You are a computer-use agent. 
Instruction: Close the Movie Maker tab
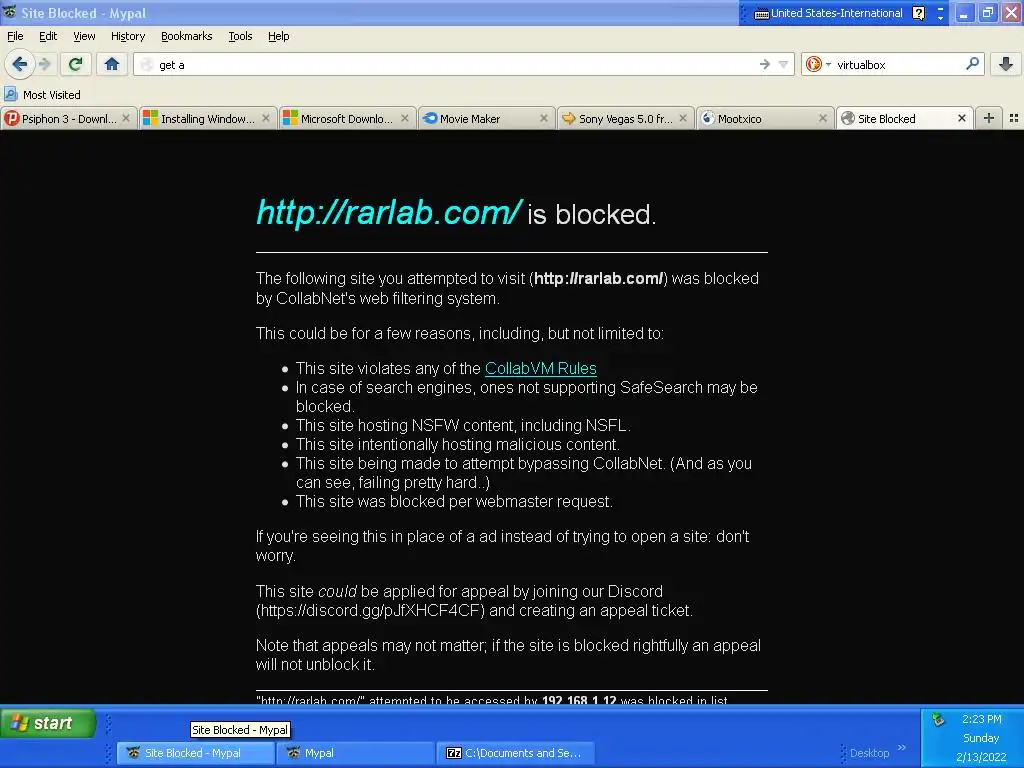click(544, 118)
